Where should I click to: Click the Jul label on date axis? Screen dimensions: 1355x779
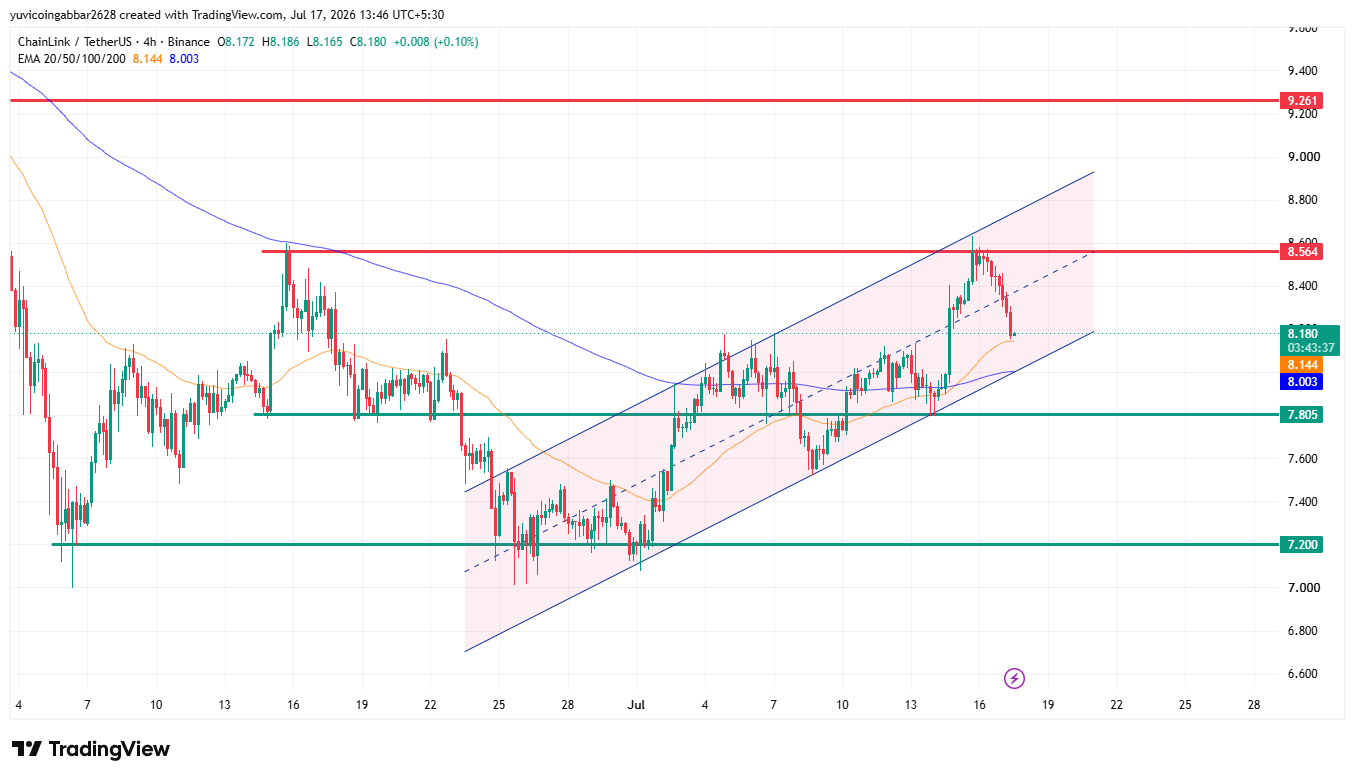[x=636, y=704]
